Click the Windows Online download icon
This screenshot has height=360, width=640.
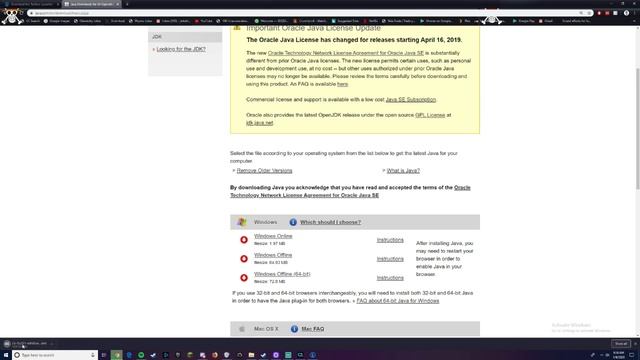click(244, 240)
